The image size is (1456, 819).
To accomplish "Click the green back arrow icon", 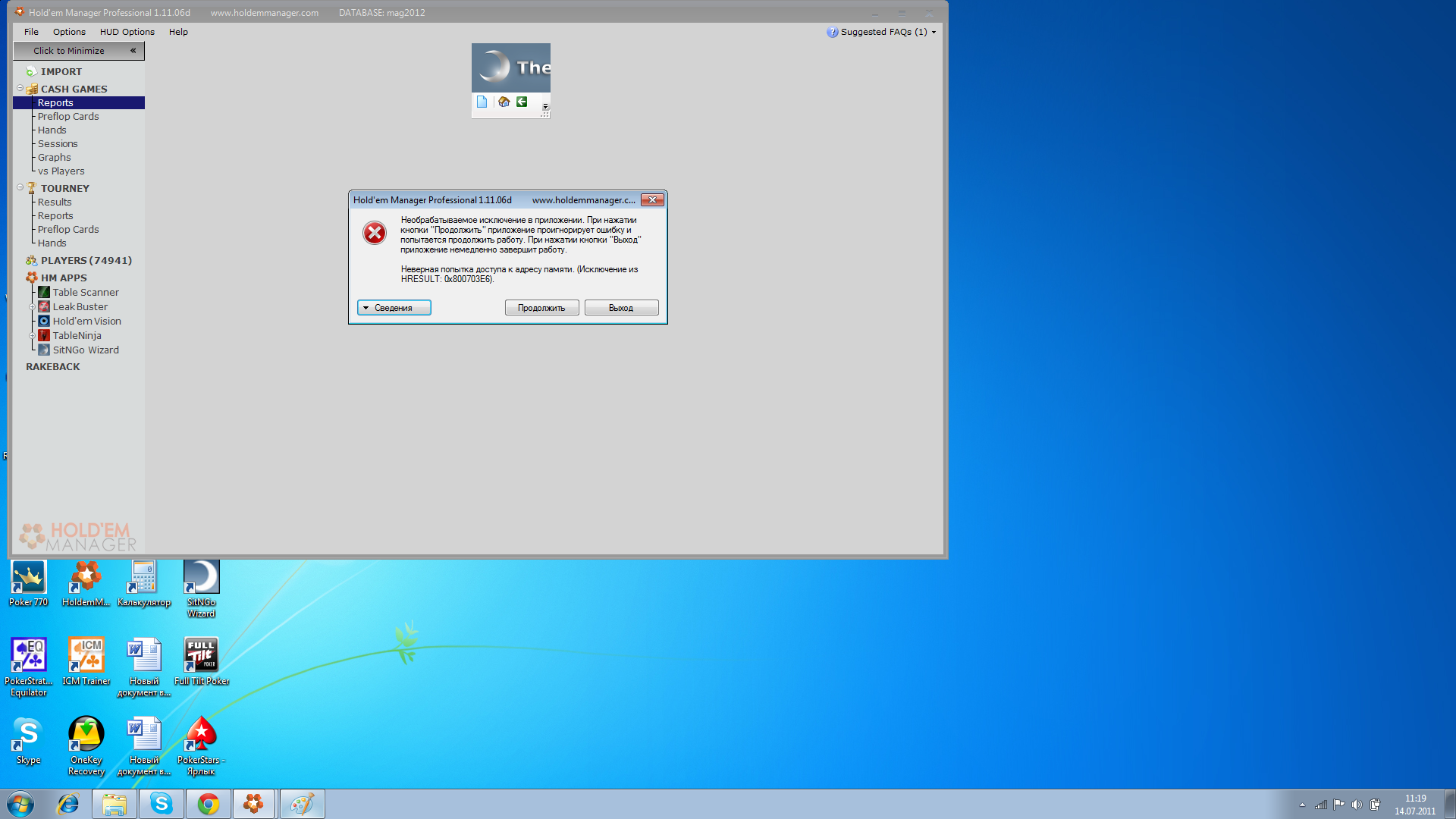I will coord(522,102).
